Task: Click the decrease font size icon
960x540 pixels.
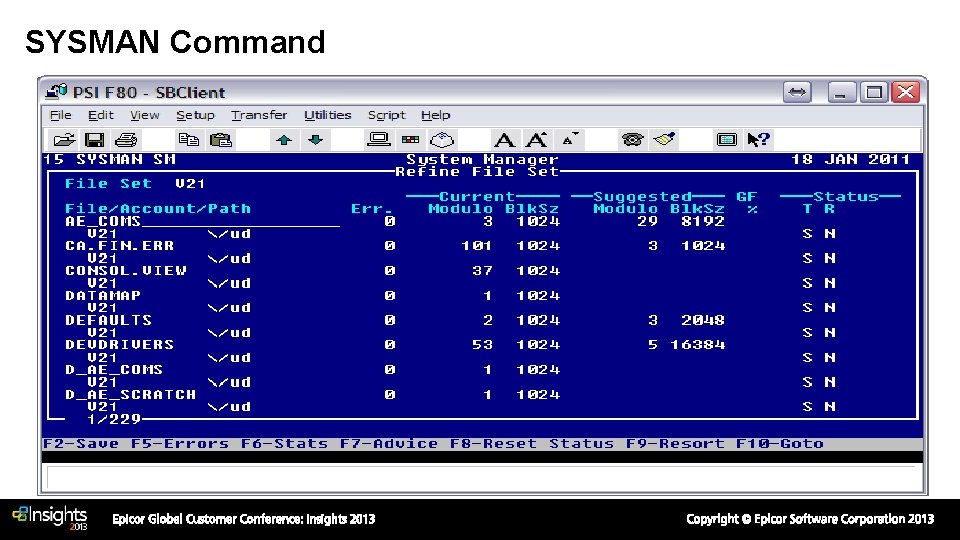Action: (x=569, y=140)
